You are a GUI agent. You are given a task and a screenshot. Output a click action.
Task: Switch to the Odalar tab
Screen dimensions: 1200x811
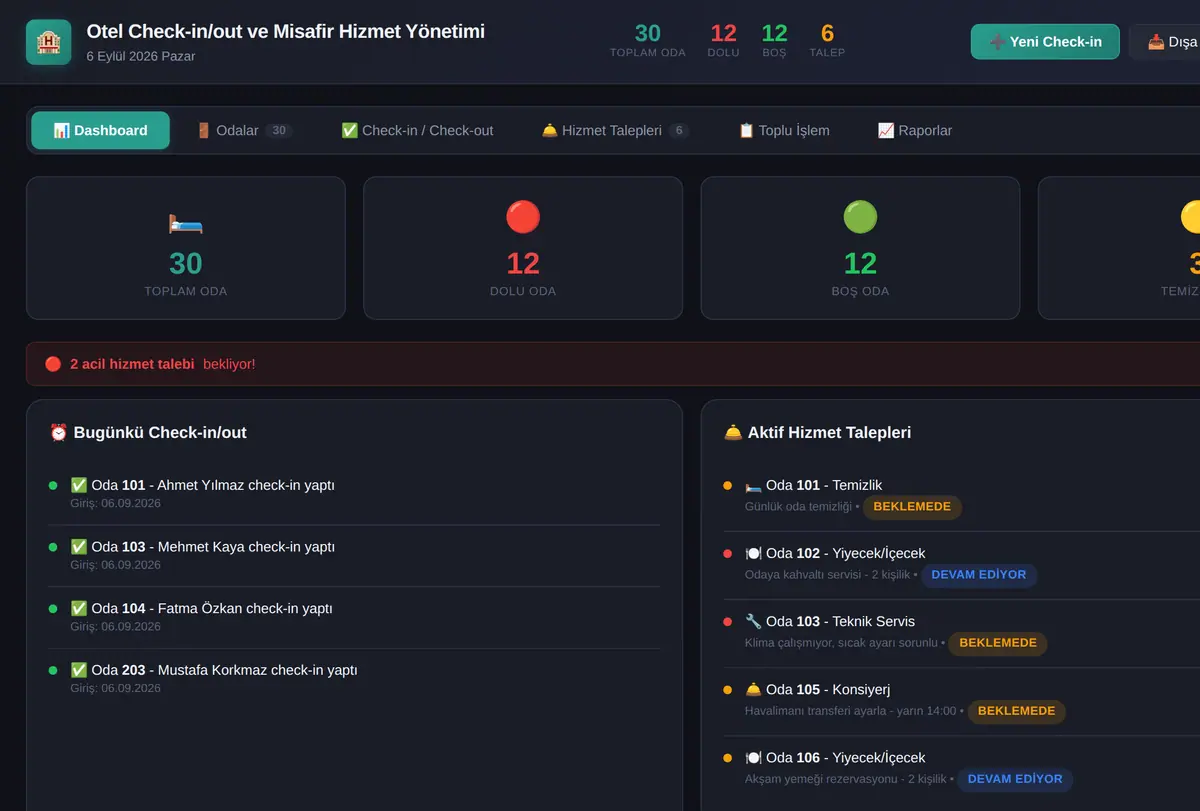(x=244, y=130)
